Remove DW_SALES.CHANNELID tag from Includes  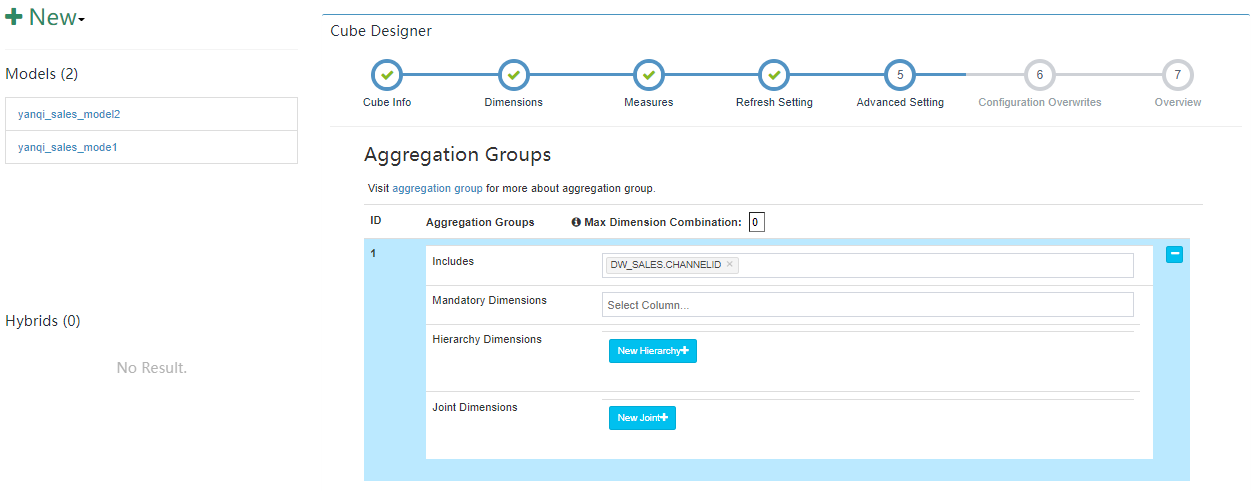click(730, 265)
